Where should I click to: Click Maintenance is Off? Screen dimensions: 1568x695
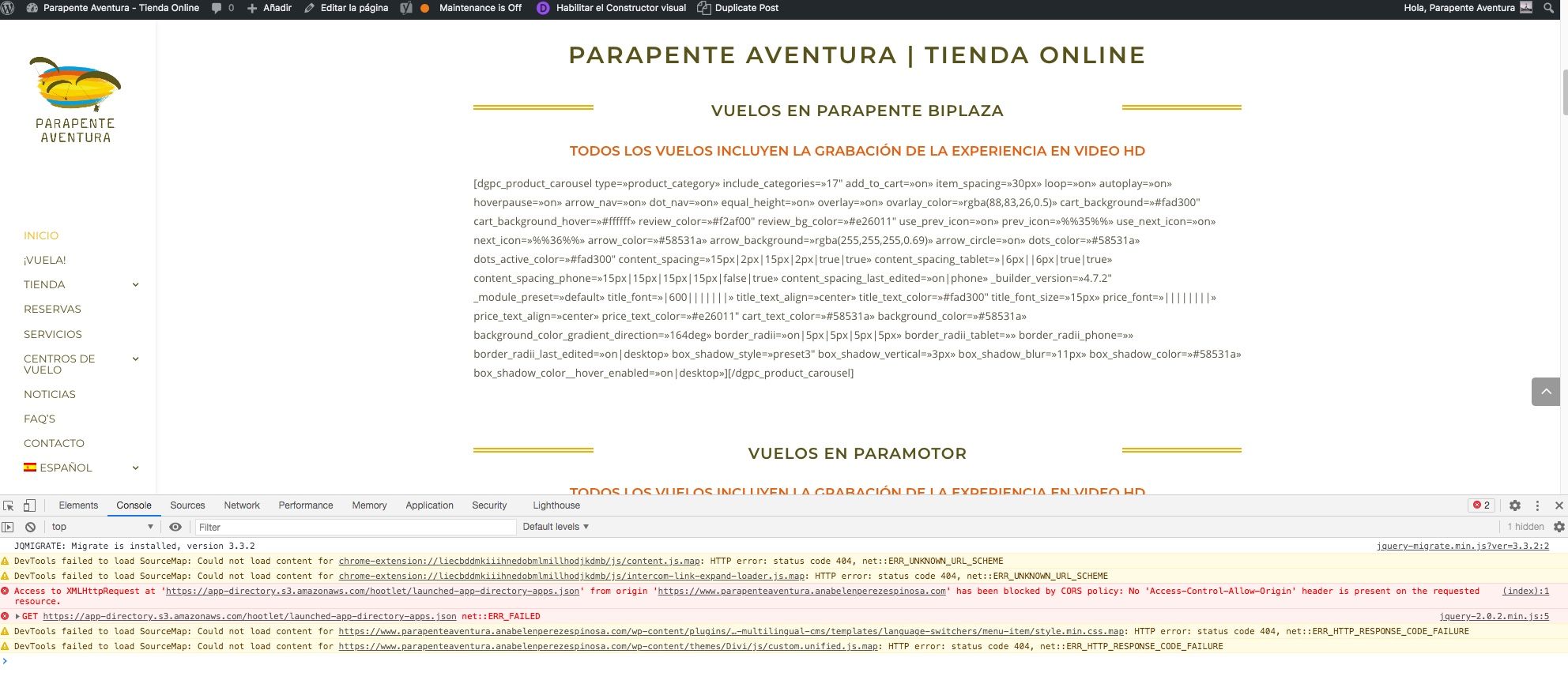[480, 8]
